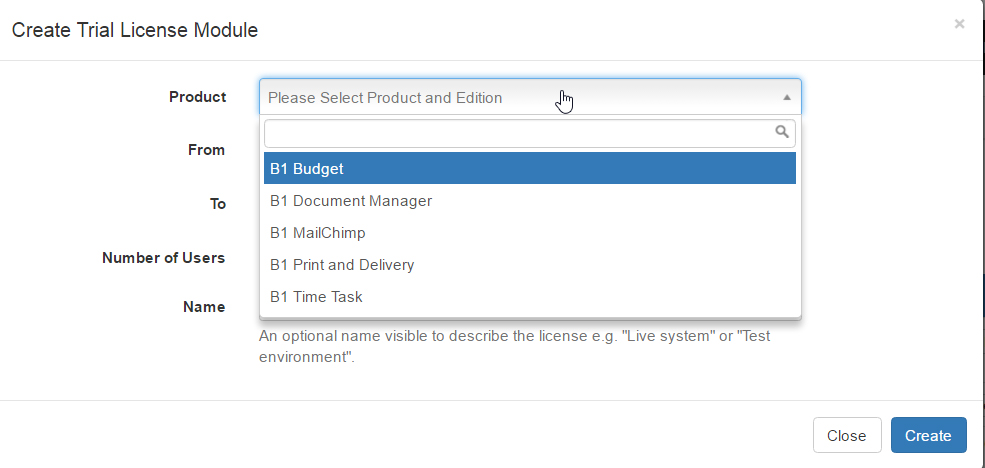Pick B1 MailChimp in the dropdown
985x468 pixels.
coord(530,233)
